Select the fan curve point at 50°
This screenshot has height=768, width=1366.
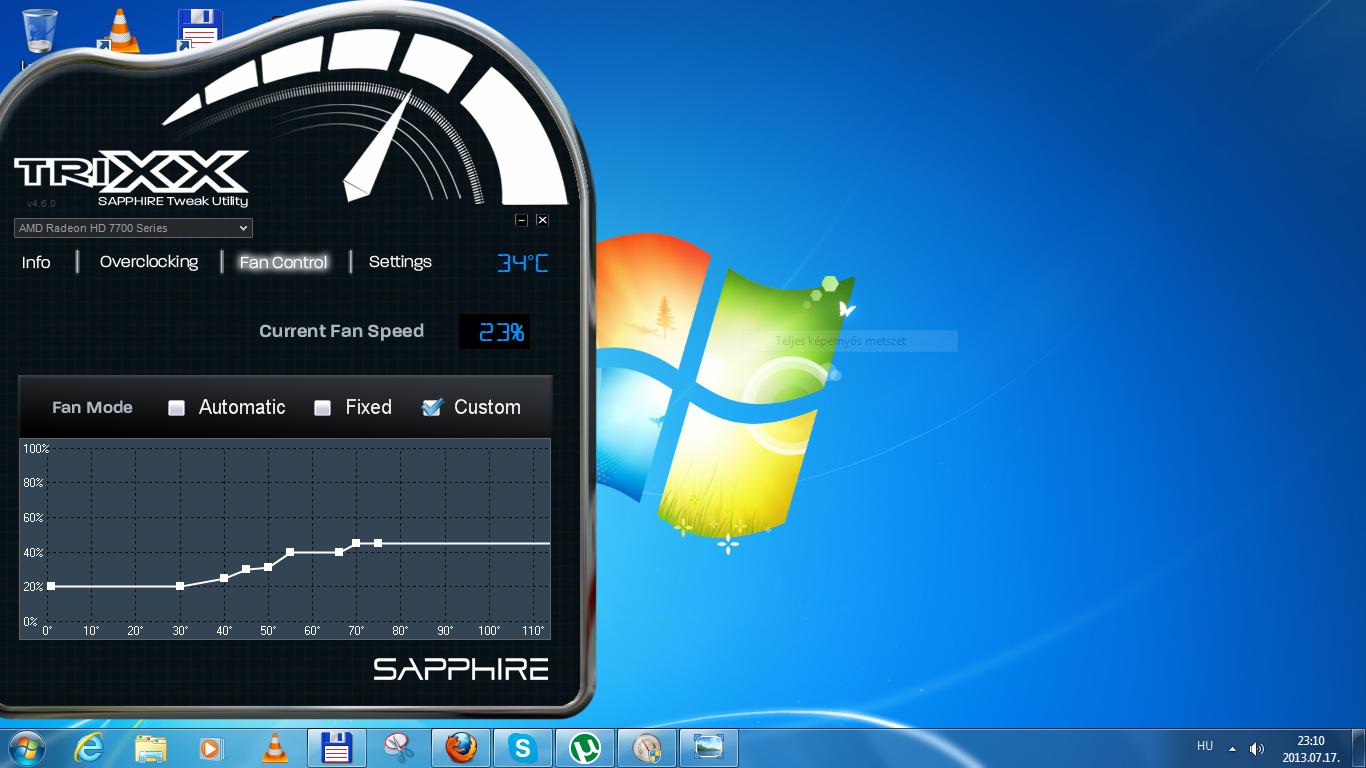pyautogui.click(x=268, y=567)
